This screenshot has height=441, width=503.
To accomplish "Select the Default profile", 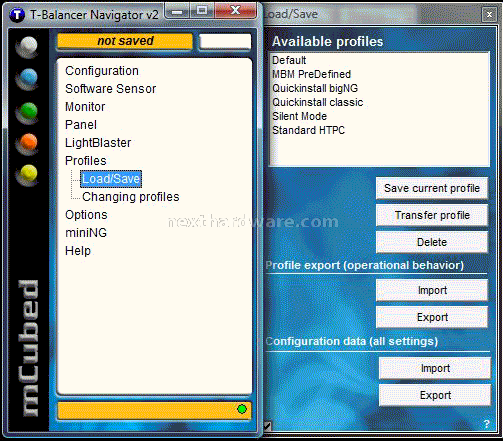I will (289, 60).
